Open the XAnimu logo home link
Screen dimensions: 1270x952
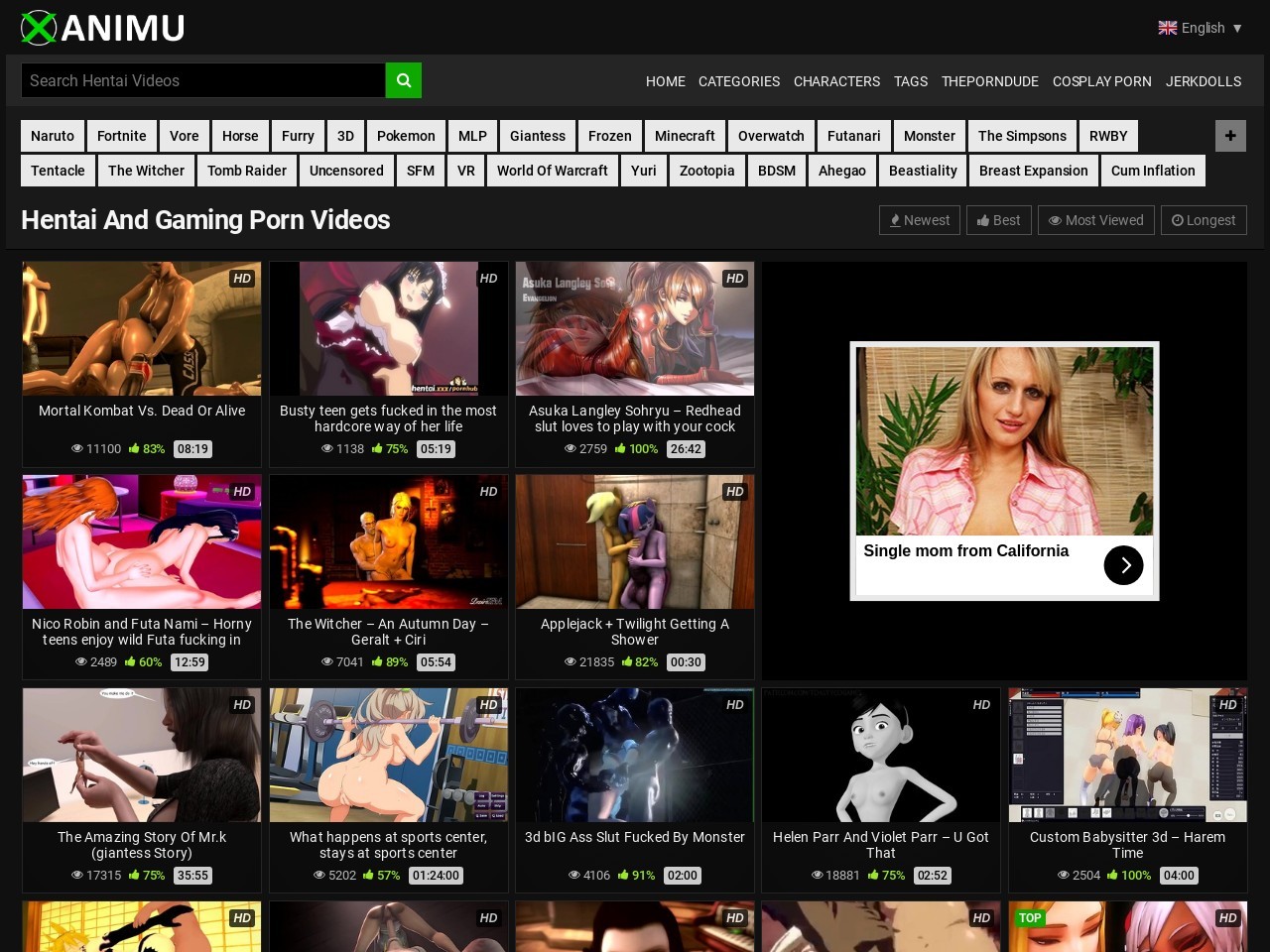click(103, 28)
